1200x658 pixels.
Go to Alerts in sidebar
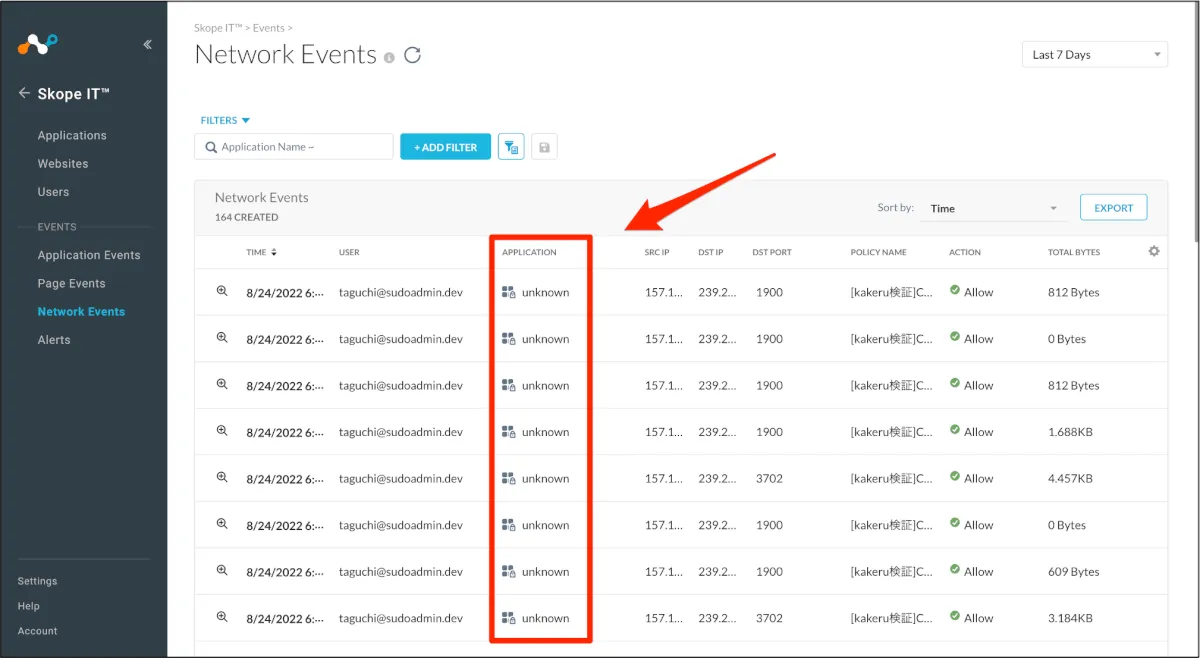[x=54, y=340]
